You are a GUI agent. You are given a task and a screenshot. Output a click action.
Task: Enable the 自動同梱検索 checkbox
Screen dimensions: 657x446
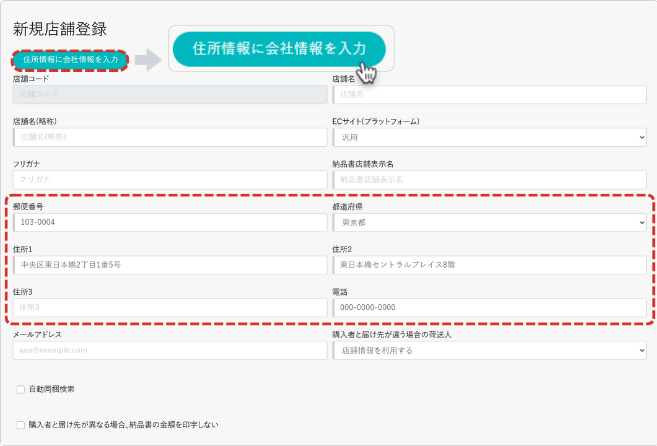(x=21, y=388)
